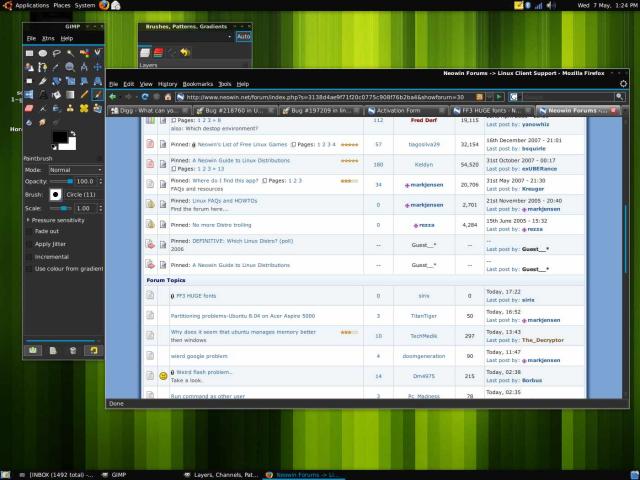The height and width of the screenshot is (480, 640).
Task: Click Firefox's Reload page button
Action: click(x=145, y=97)
